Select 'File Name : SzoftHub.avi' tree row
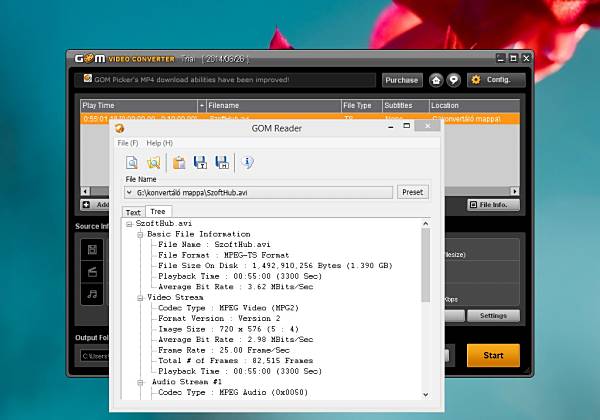Screen dimensions: 600x420 tap(214, 244)
